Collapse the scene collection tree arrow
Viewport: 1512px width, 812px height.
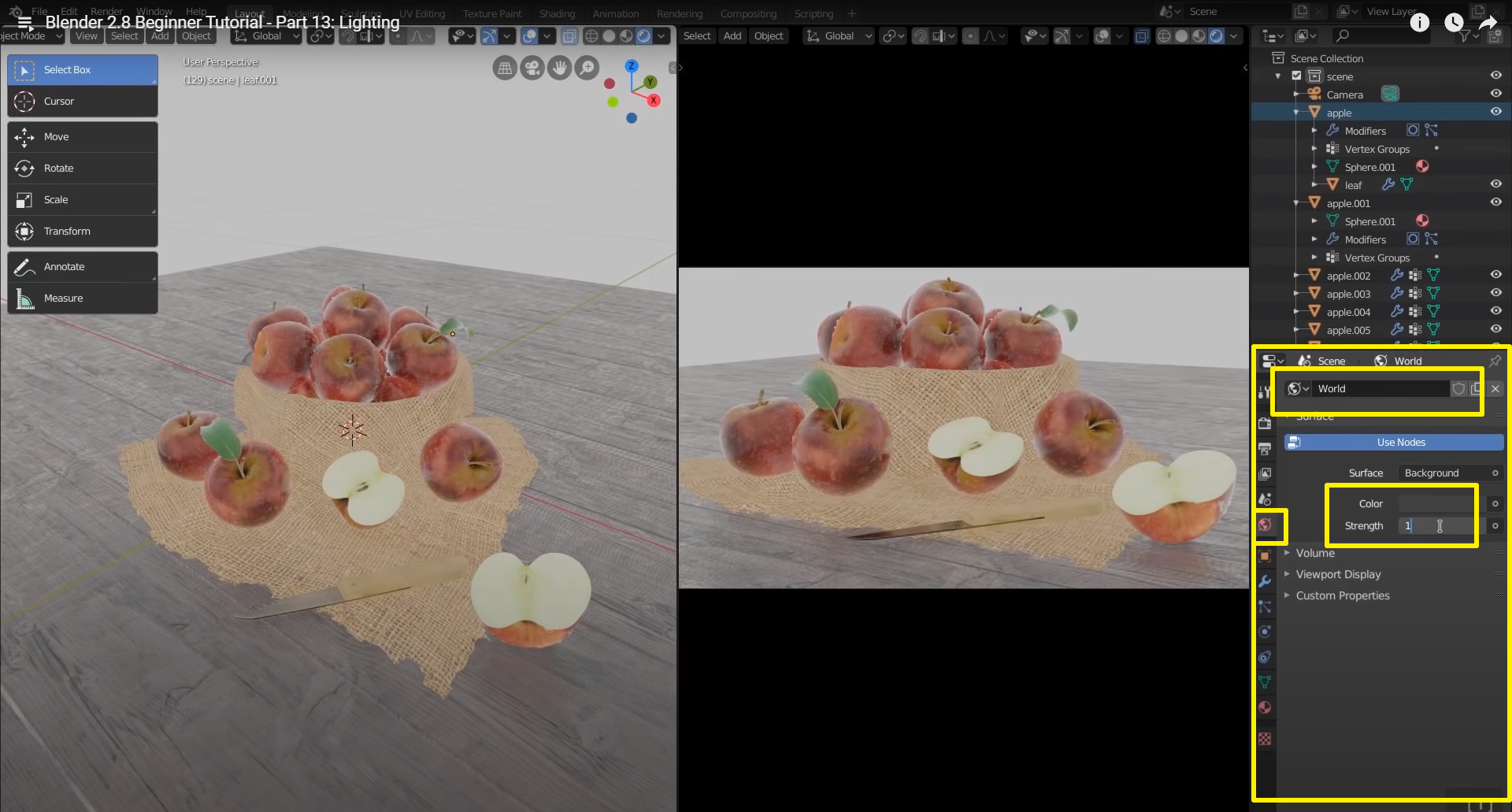pos(1277,76)
